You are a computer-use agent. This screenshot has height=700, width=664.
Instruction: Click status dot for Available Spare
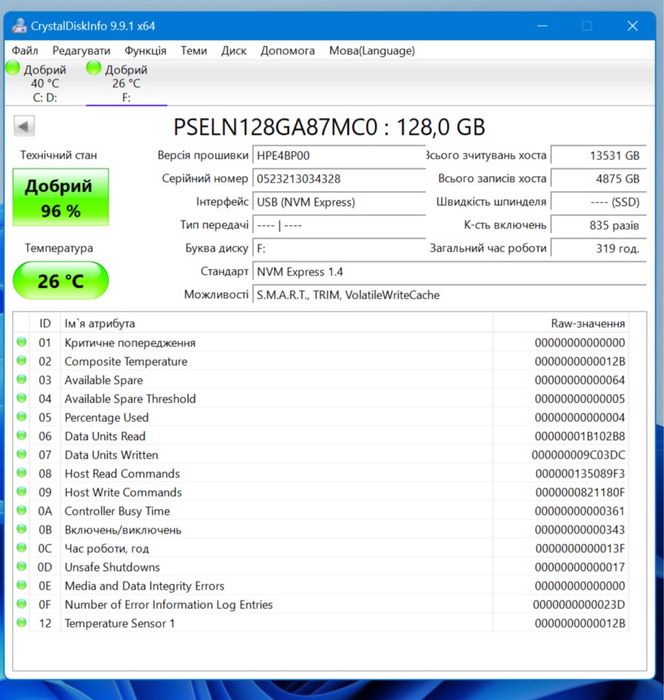pos(21,379)
